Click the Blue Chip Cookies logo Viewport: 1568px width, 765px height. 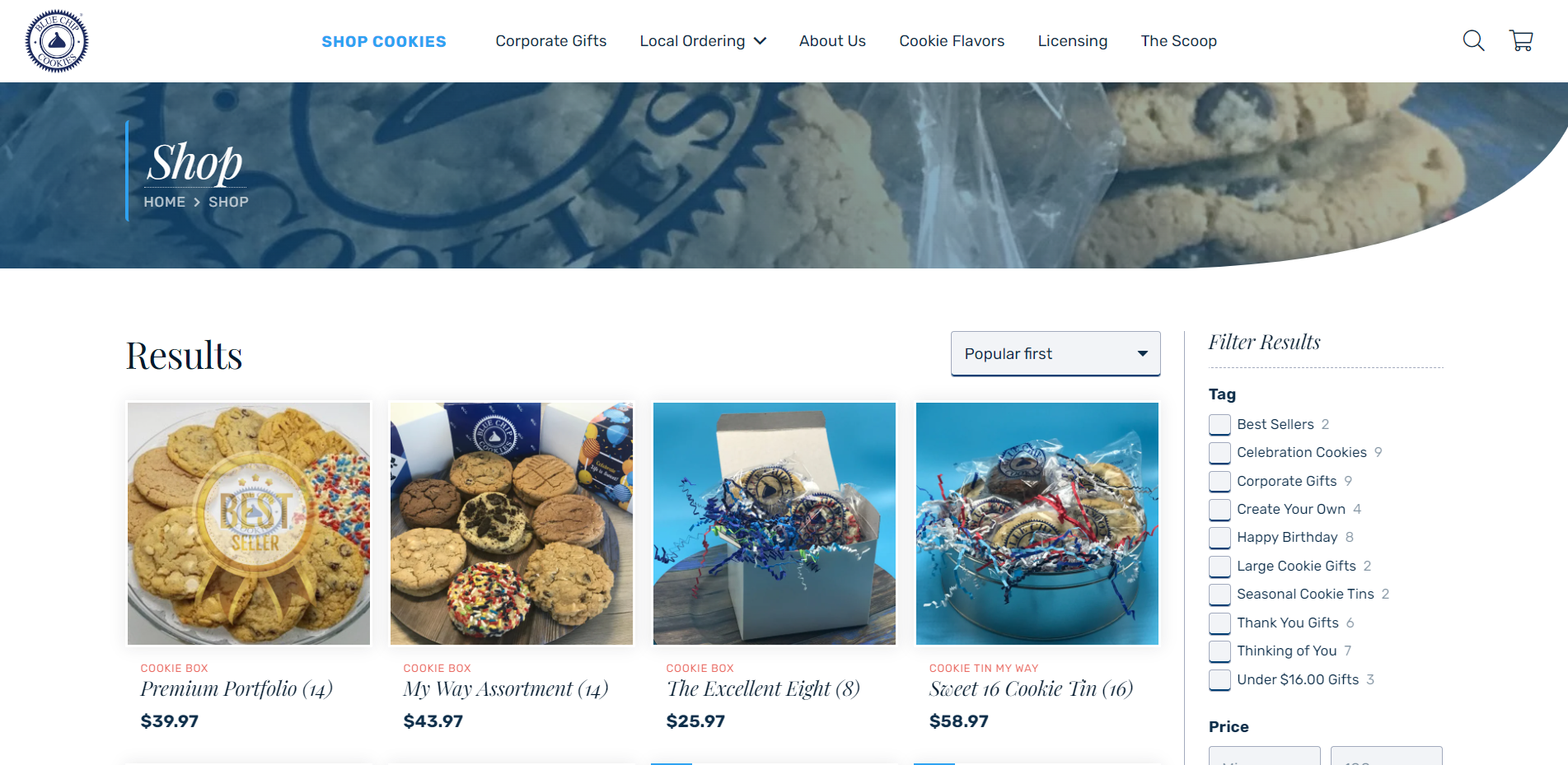(57, 41)
